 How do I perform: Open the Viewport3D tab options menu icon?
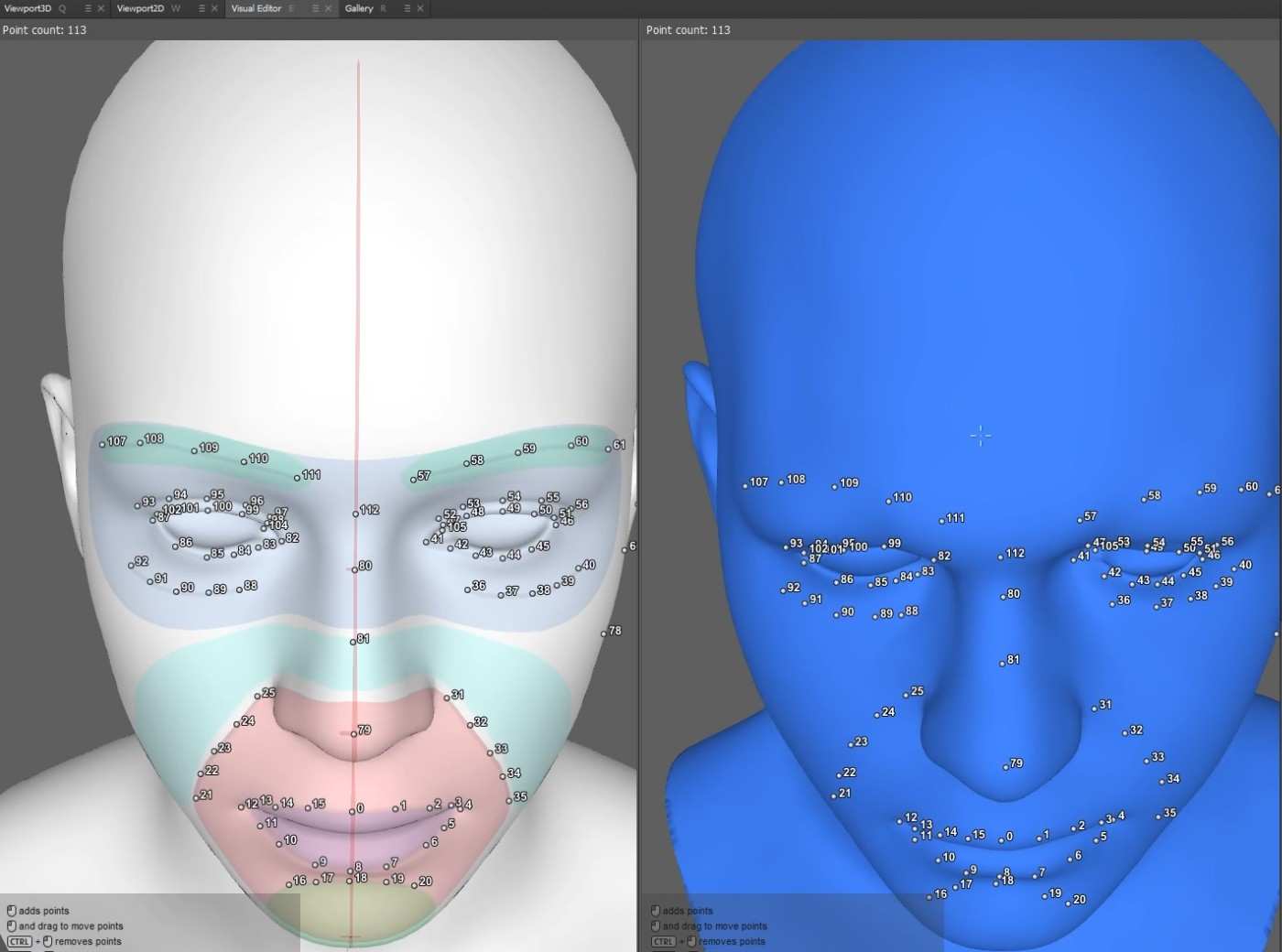[x=88, y=8]
